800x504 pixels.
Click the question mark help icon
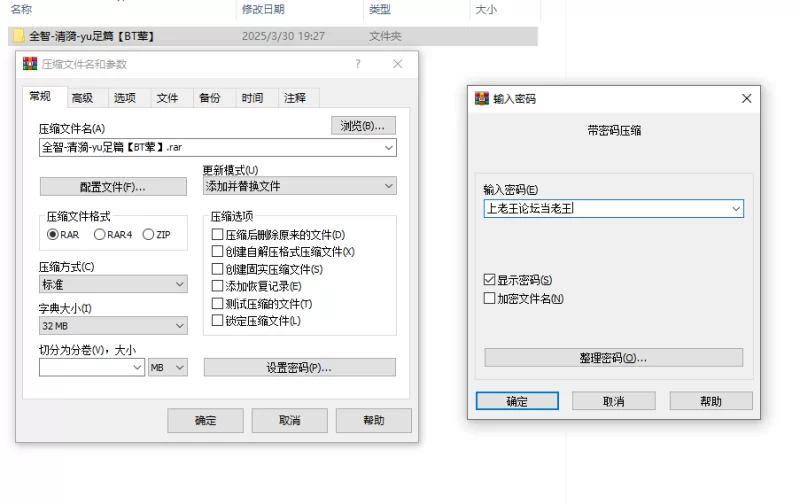[x=358, y=64]
